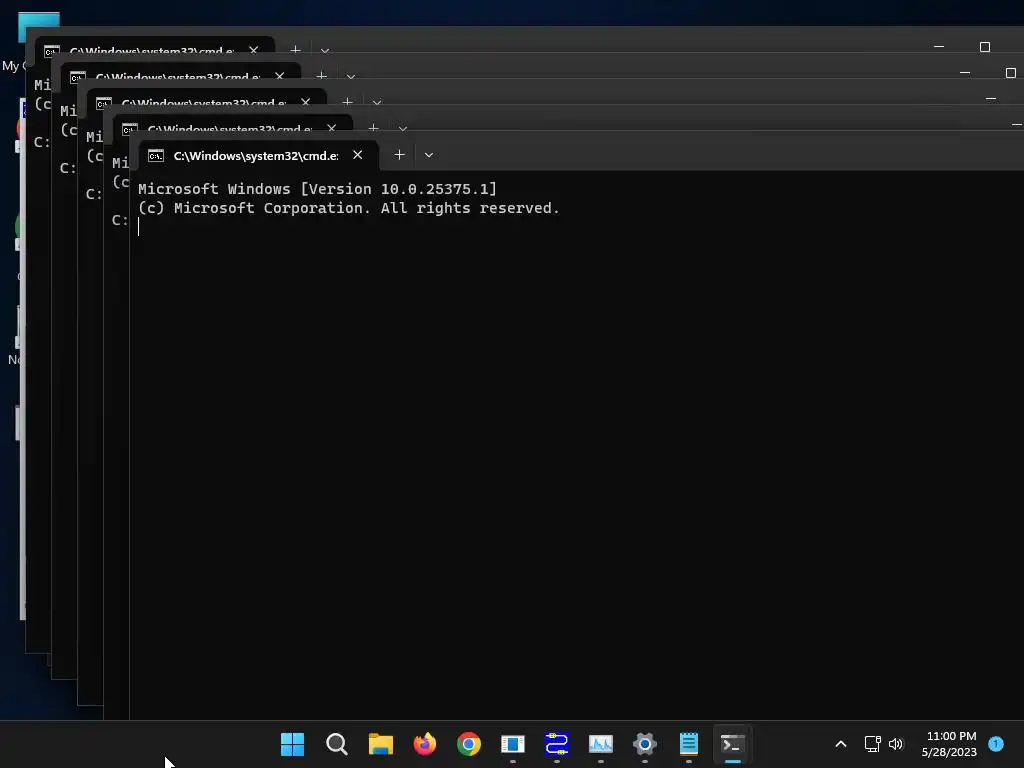This screenshot has height=768, width=1024.
Task: Close the tab of the terminal directly behind front
Action: click(332, 128)
